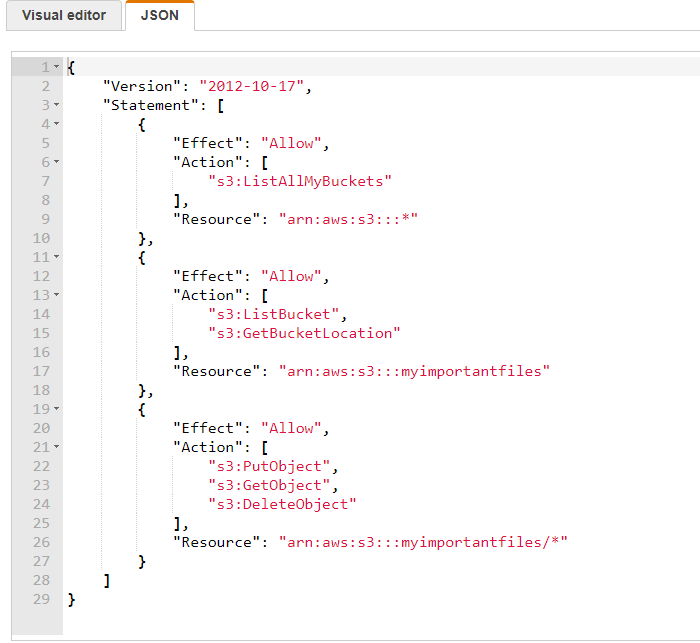Fold the Action array on line 21
The image size is (700, 643).
coord(57,447)
